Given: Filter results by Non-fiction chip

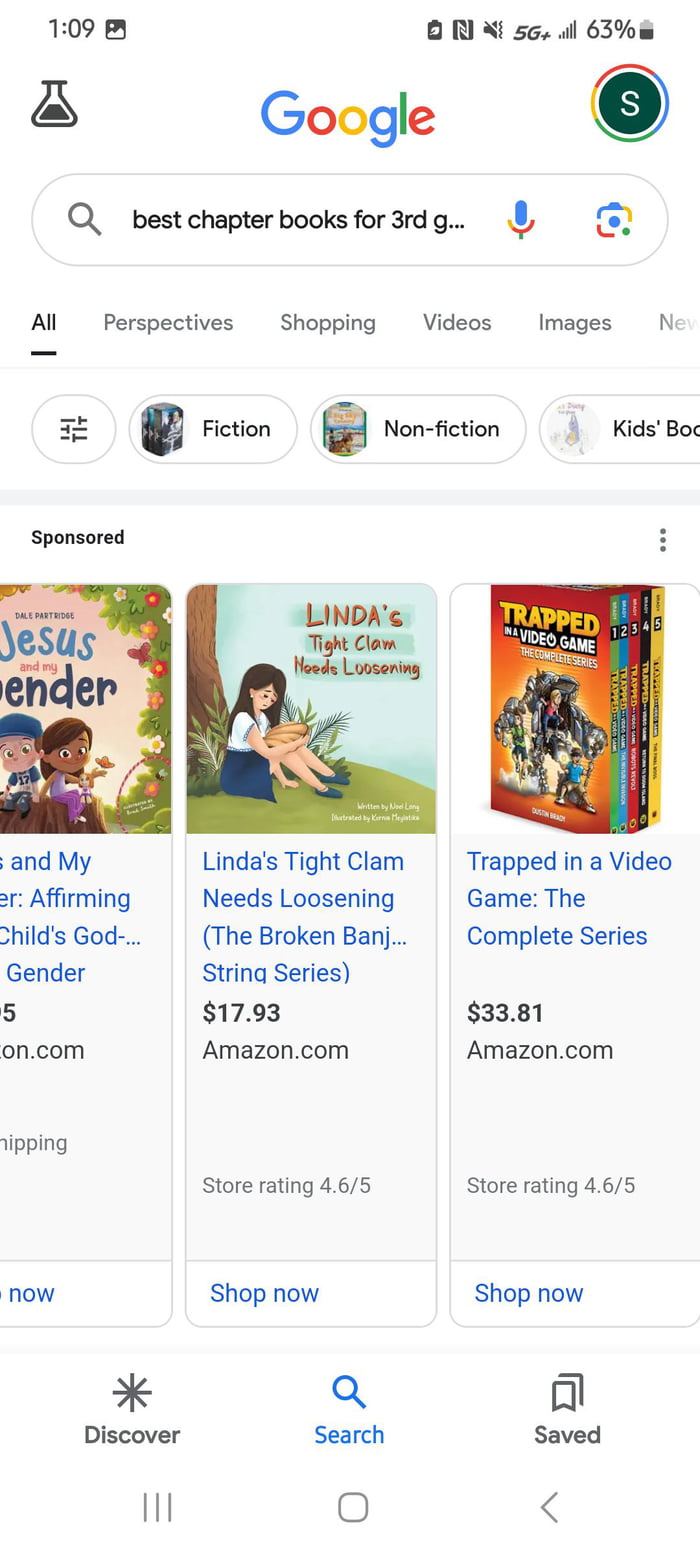Looking at the screenshot, I should [x=418, y=429].
